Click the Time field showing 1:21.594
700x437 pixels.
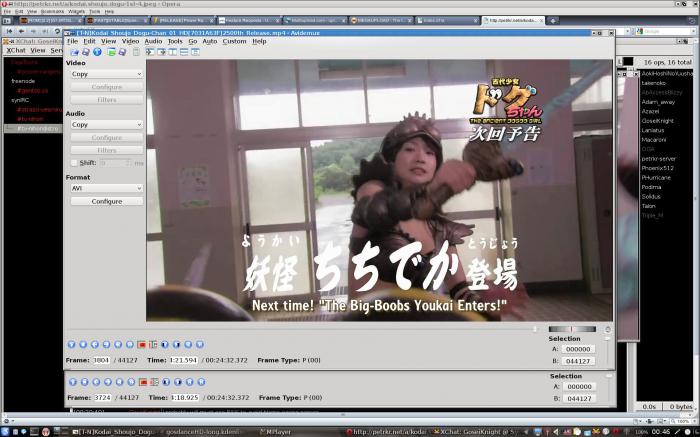[x=183, y=360]
